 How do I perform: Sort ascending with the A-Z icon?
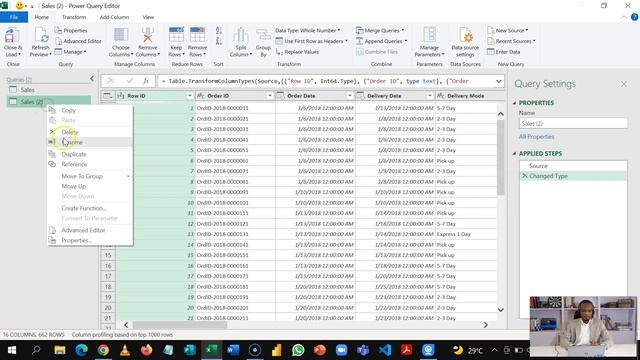tap(219, 31)
